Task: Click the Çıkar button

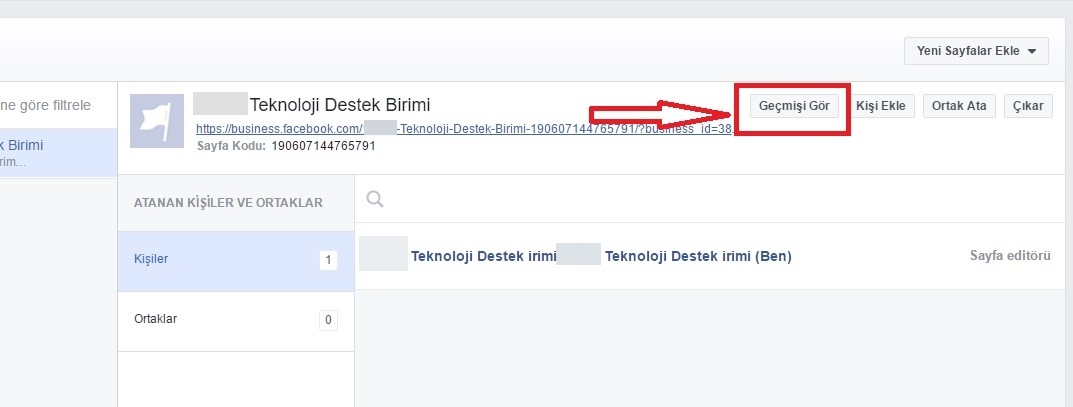Action: tap(1028, 106)
